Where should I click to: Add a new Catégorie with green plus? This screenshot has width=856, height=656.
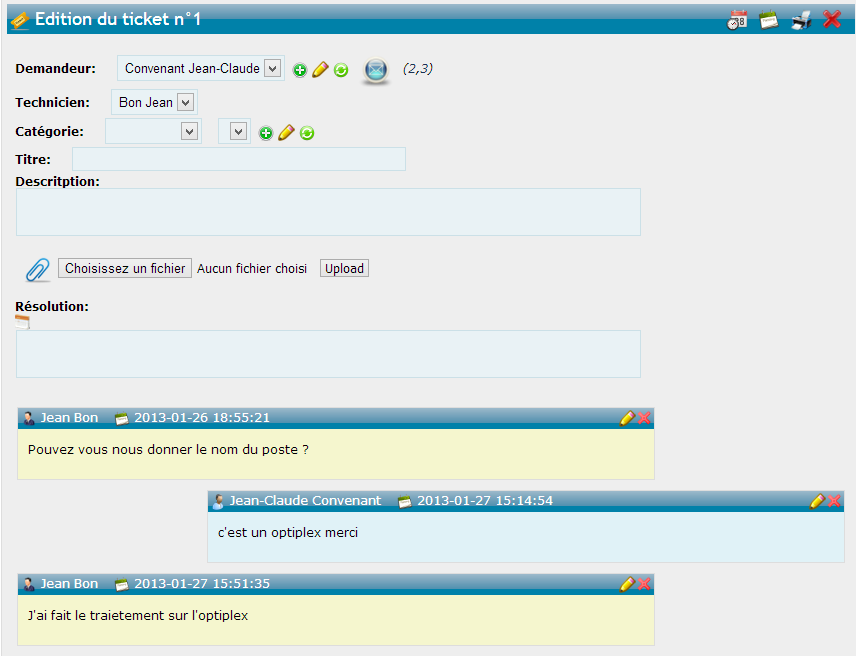coord(266,133)
